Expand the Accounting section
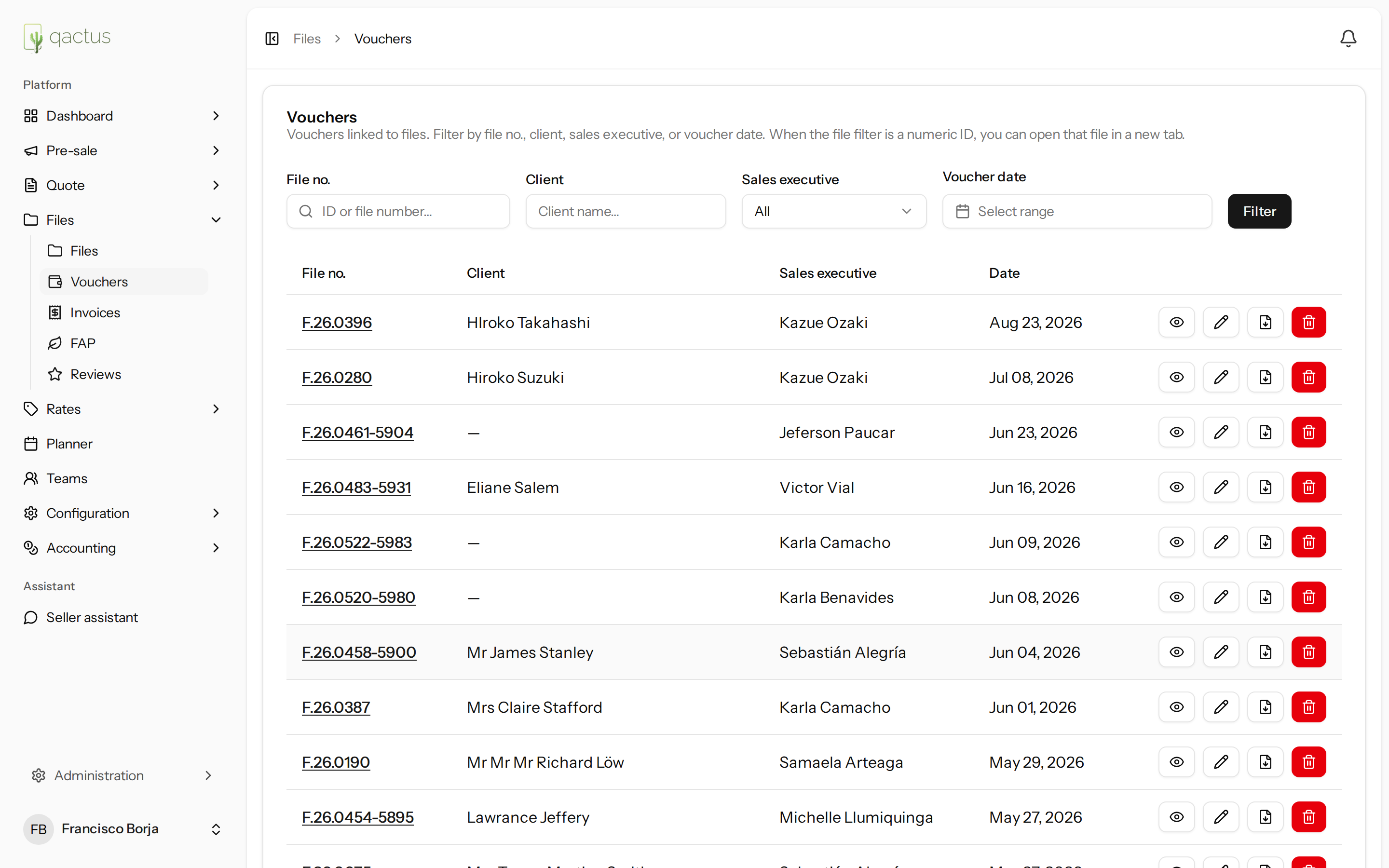The image size is (1389, 868). coord(122,548)
